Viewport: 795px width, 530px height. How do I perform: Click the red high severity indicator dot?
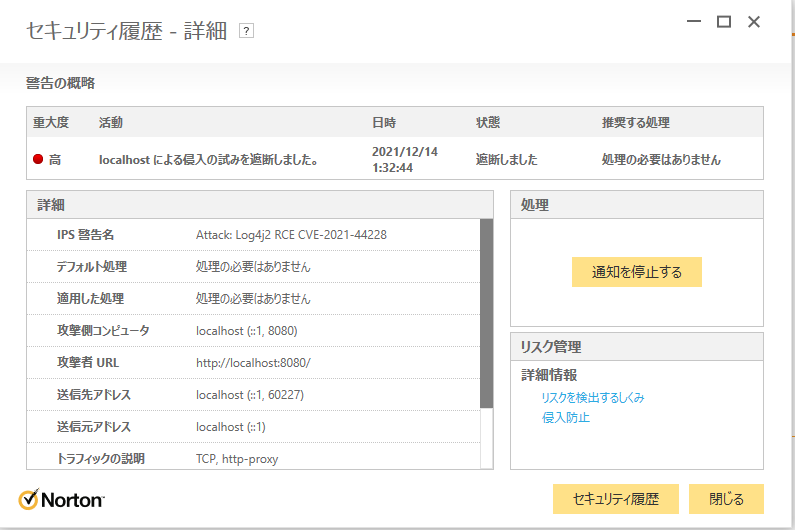pyautogui.click(x=38, y=159)
